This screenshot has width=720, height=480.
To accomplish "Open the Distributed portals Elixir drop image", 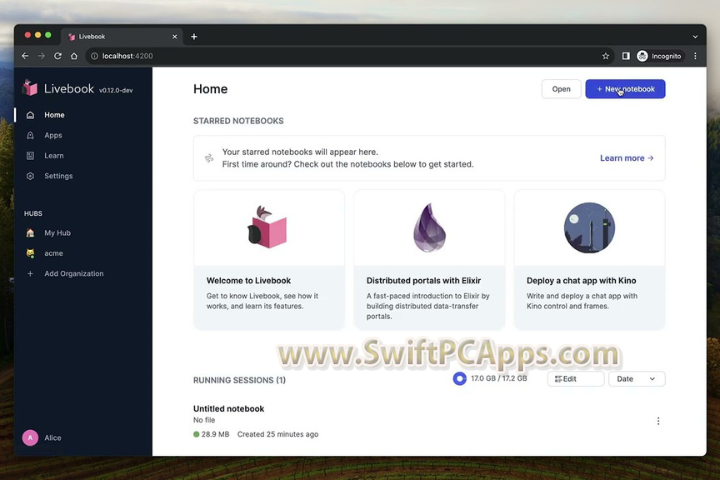I will [429, 227].
